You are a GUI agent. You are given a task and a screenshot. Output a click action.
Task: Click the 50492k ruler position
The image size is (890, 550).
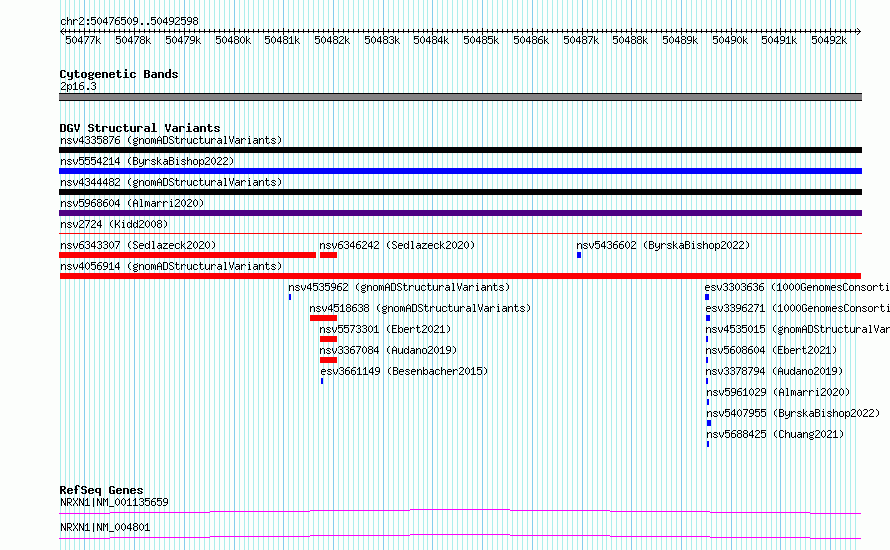coord(829,40)
